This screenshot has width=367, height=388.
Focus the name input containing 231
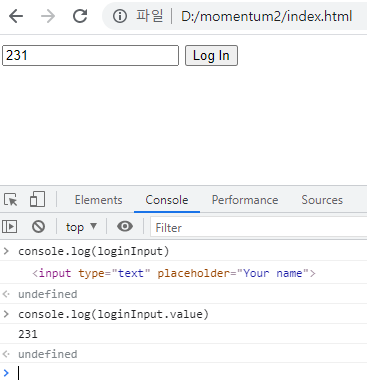[x=90, y=56]
